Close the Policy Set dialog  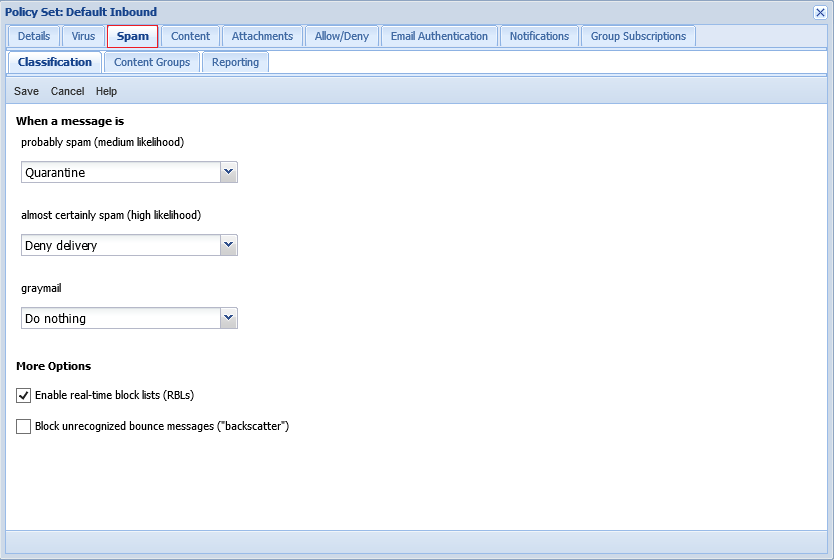[x=820, y=12]
